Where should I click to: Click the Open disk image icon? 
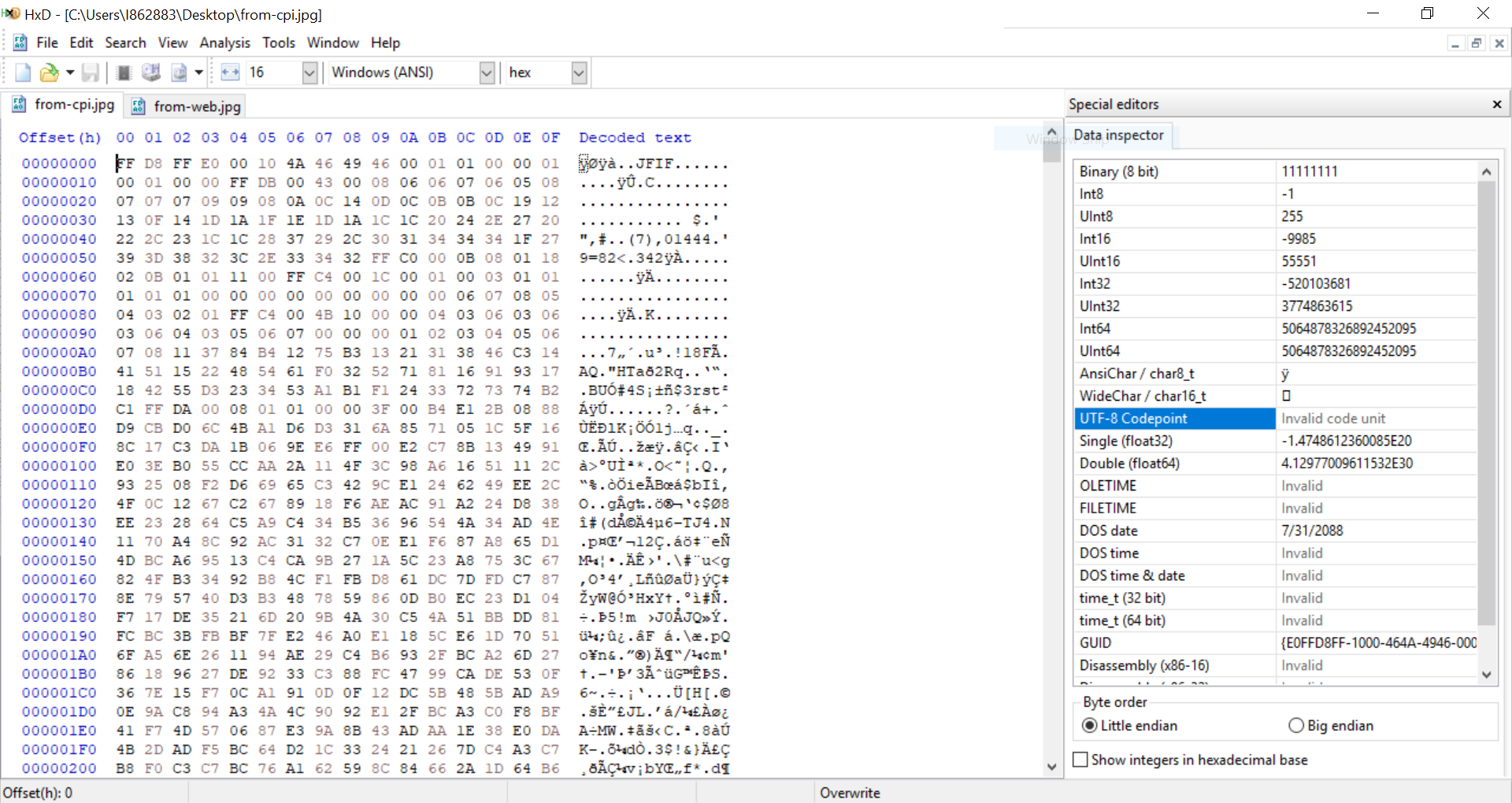coord(180,73)
